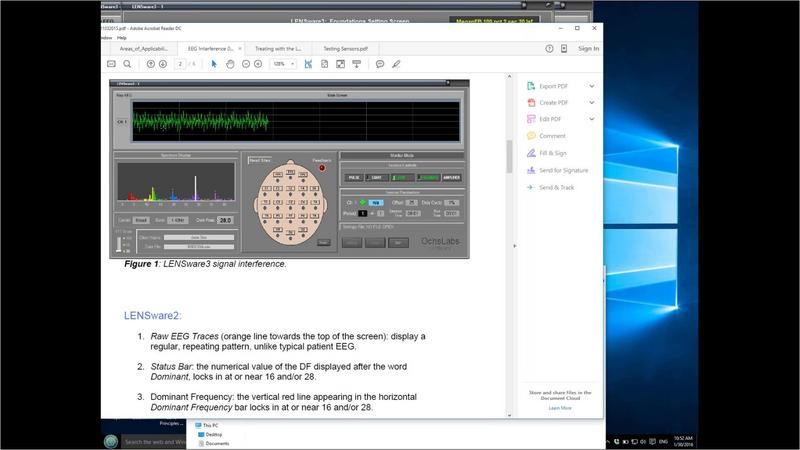Switch to Testing Sensors.pdf tab
Image resolution: width=800 pixels, height=450 pixels.
[345, 48]
